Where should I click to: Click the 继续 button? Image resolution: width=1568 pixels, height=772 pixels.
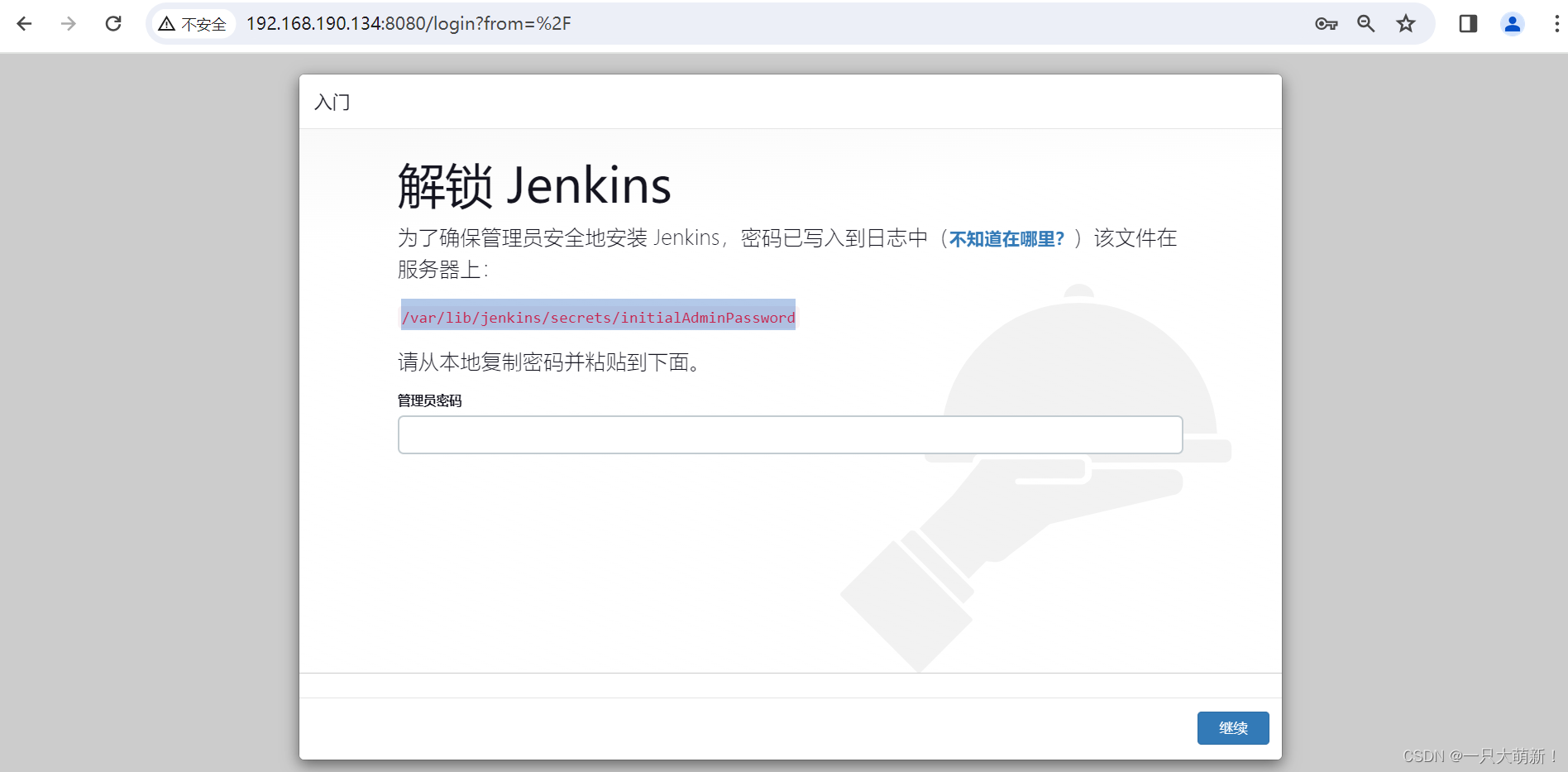pyautogui.click(x=1233, y=728)
